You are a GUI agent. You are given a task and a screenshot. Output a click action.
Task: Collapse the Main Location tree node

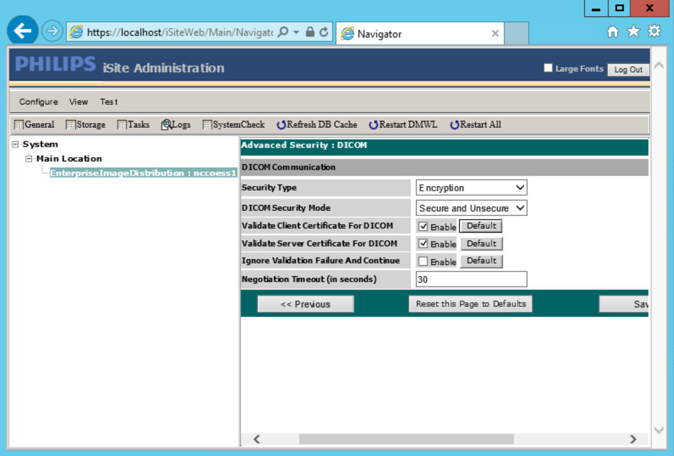[x=29, y=159]
